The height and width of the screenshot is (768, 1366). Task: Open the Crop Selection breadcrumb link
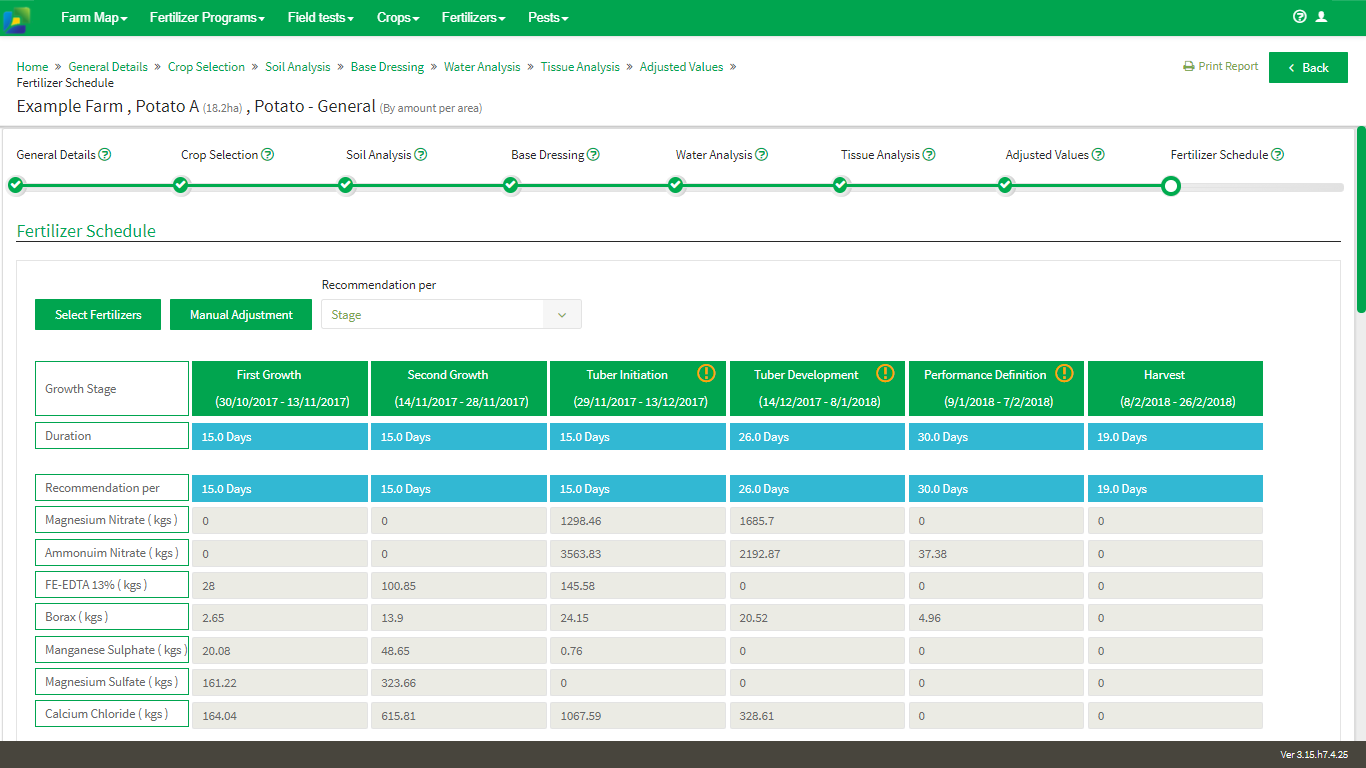coord(206,67)
